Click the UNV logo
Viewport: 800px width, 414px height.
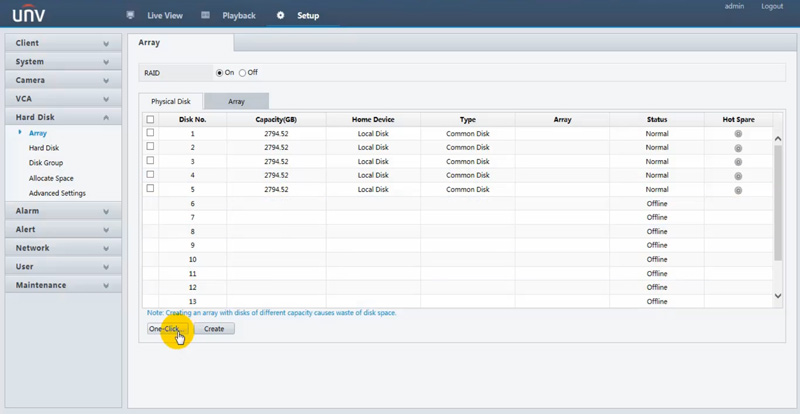click(29, 14)
